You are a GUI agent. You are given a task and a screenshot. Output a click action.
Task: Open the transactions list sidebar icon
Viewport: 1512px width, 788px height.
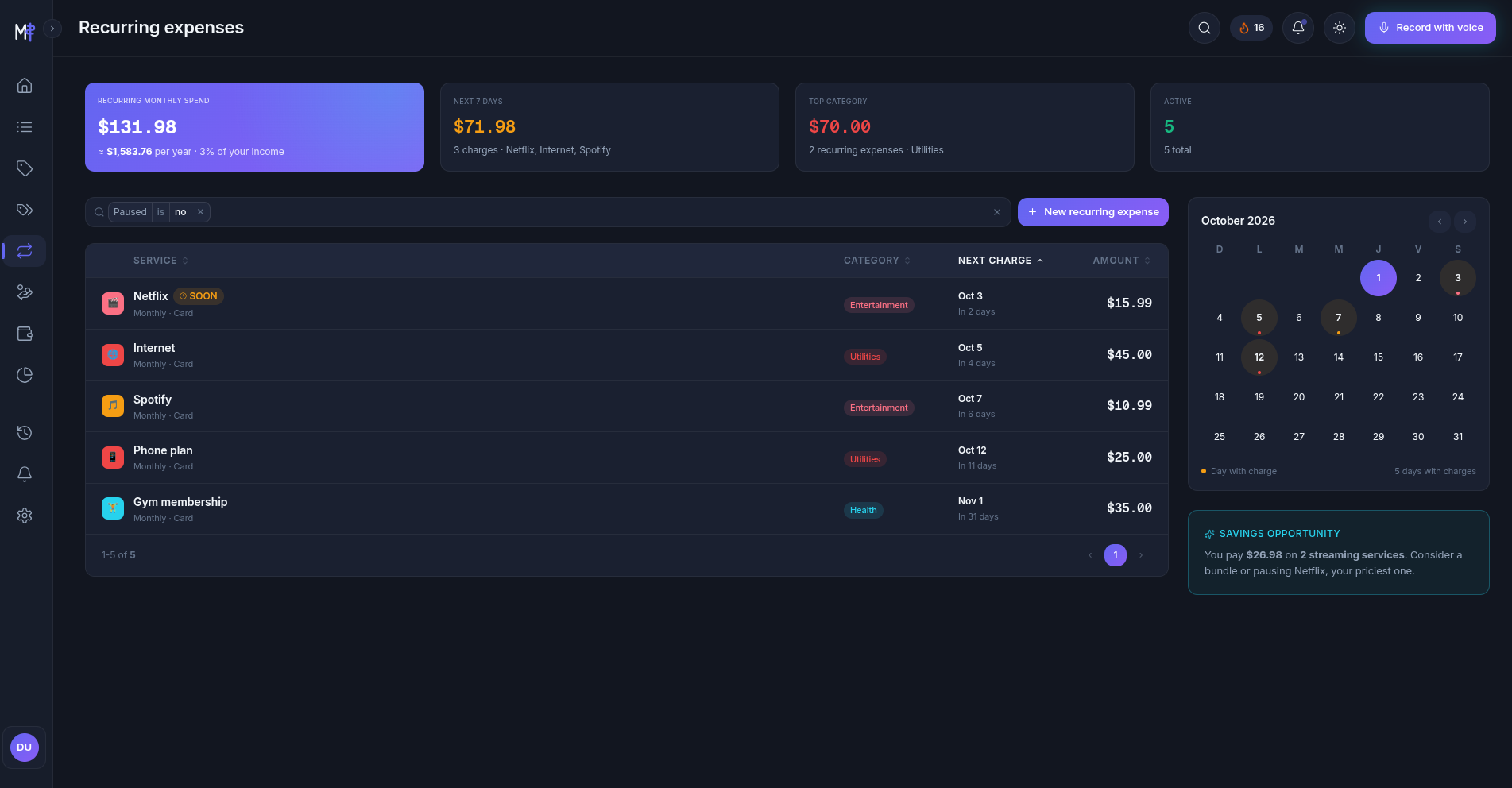coord(25,127)
